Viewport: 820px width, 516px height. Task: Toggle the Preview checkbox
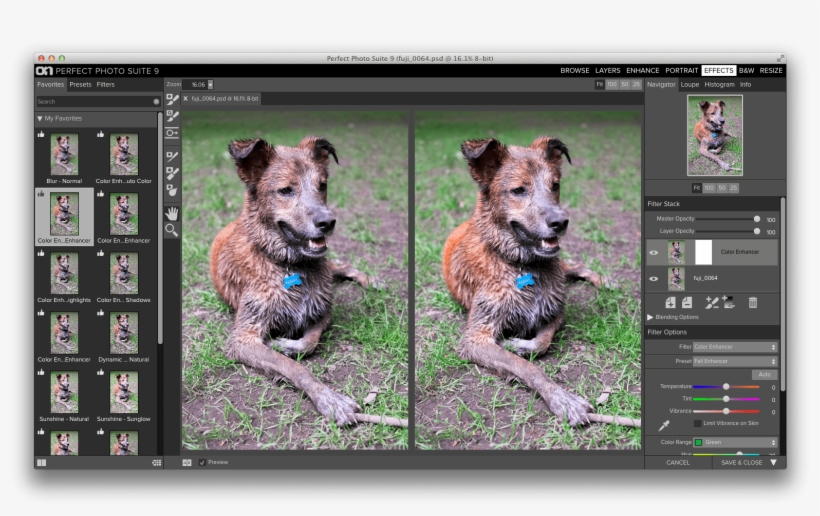[202, 462]
